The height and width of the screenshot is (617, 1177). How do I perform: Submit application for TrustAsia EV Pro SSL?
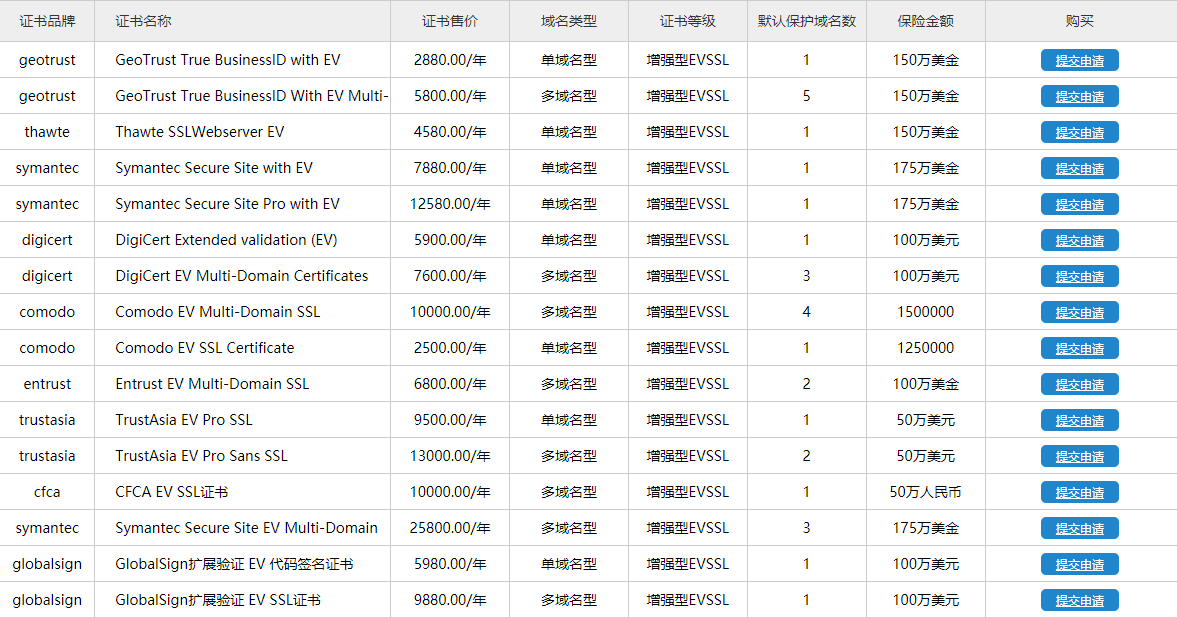1079,420
